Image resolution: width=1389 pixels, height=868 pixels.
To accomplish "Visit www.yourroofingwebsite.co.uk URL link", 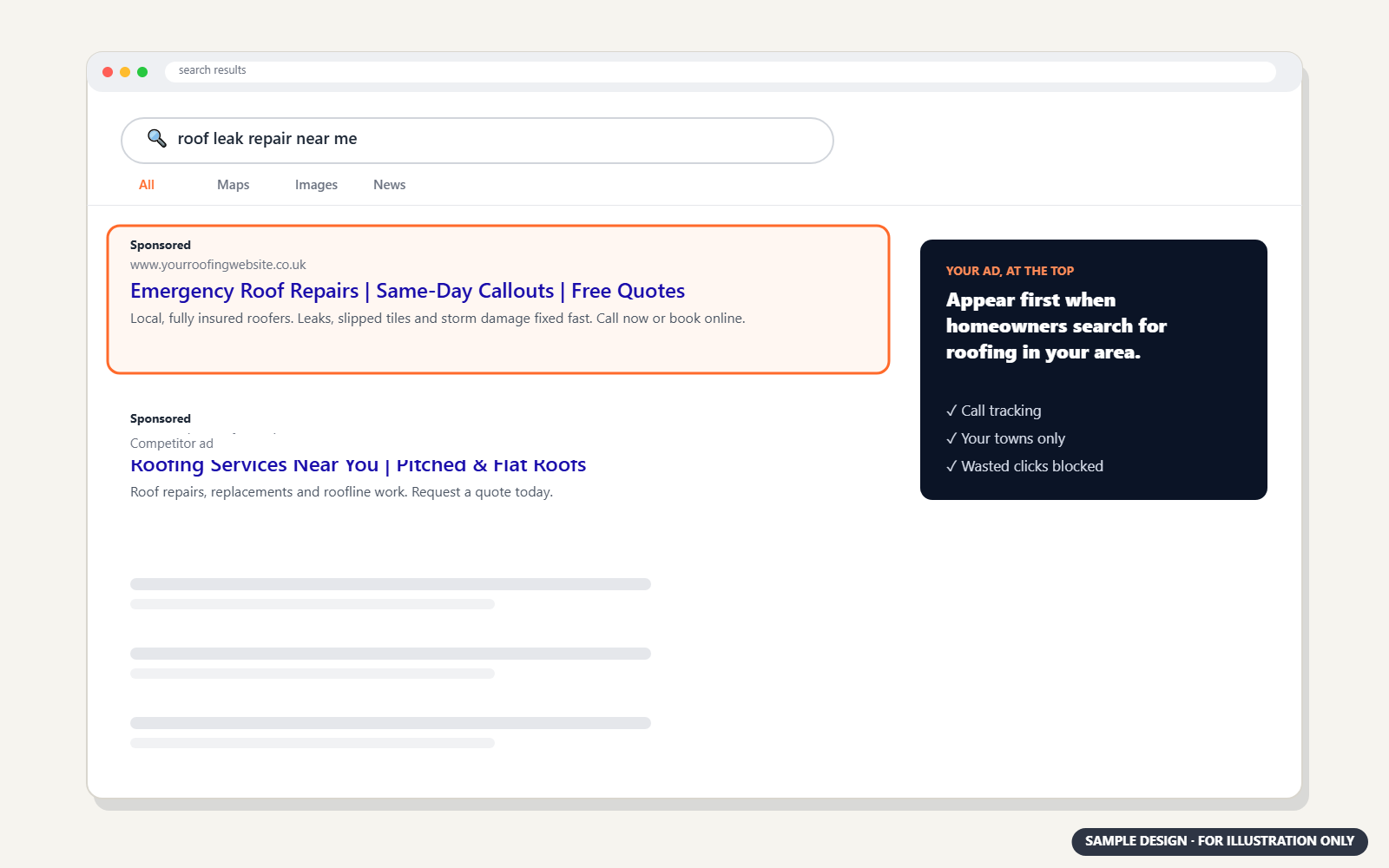I will (x=218, y=265).
